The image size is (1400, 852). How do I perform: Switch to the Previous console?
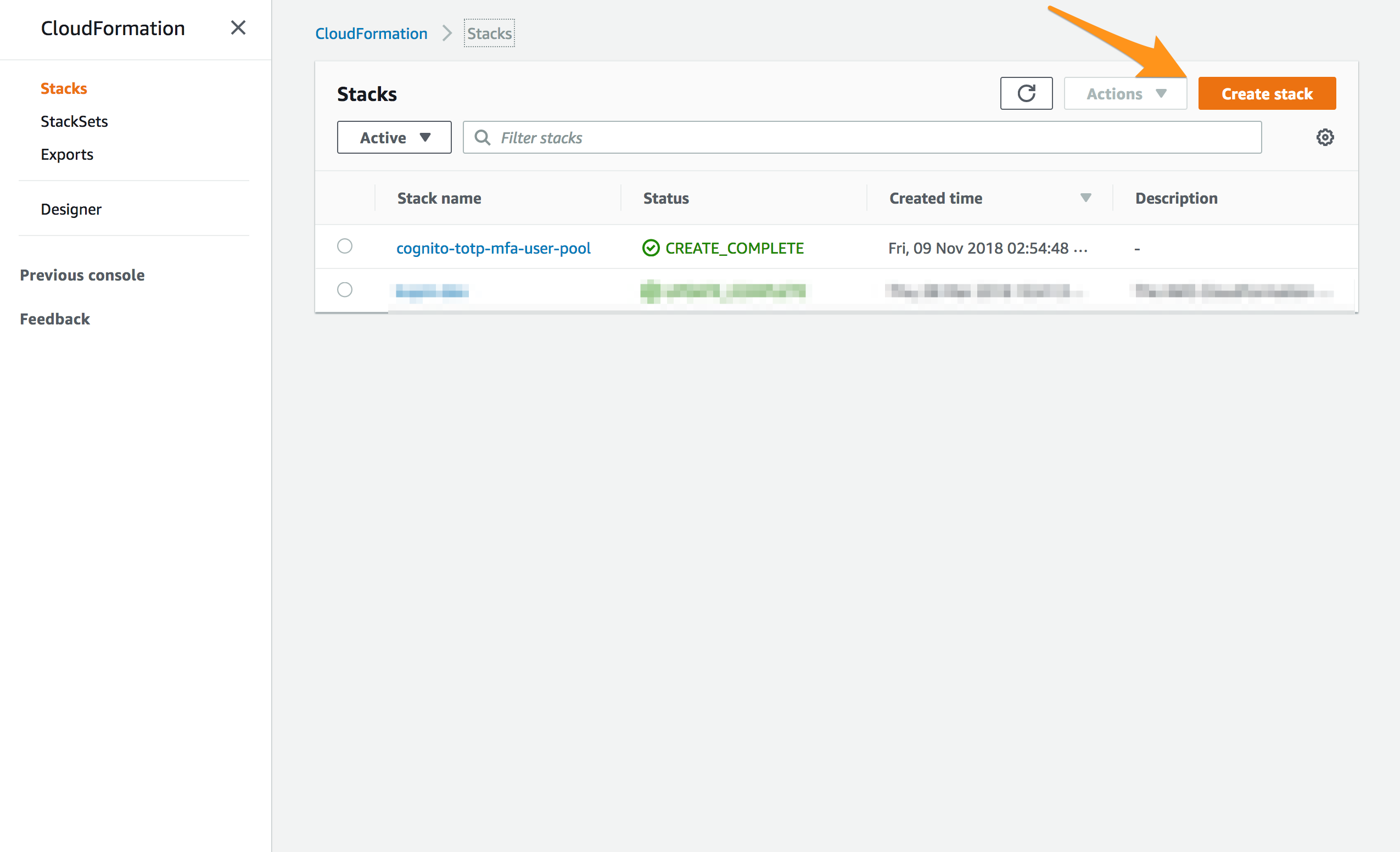tap(82, 275)
